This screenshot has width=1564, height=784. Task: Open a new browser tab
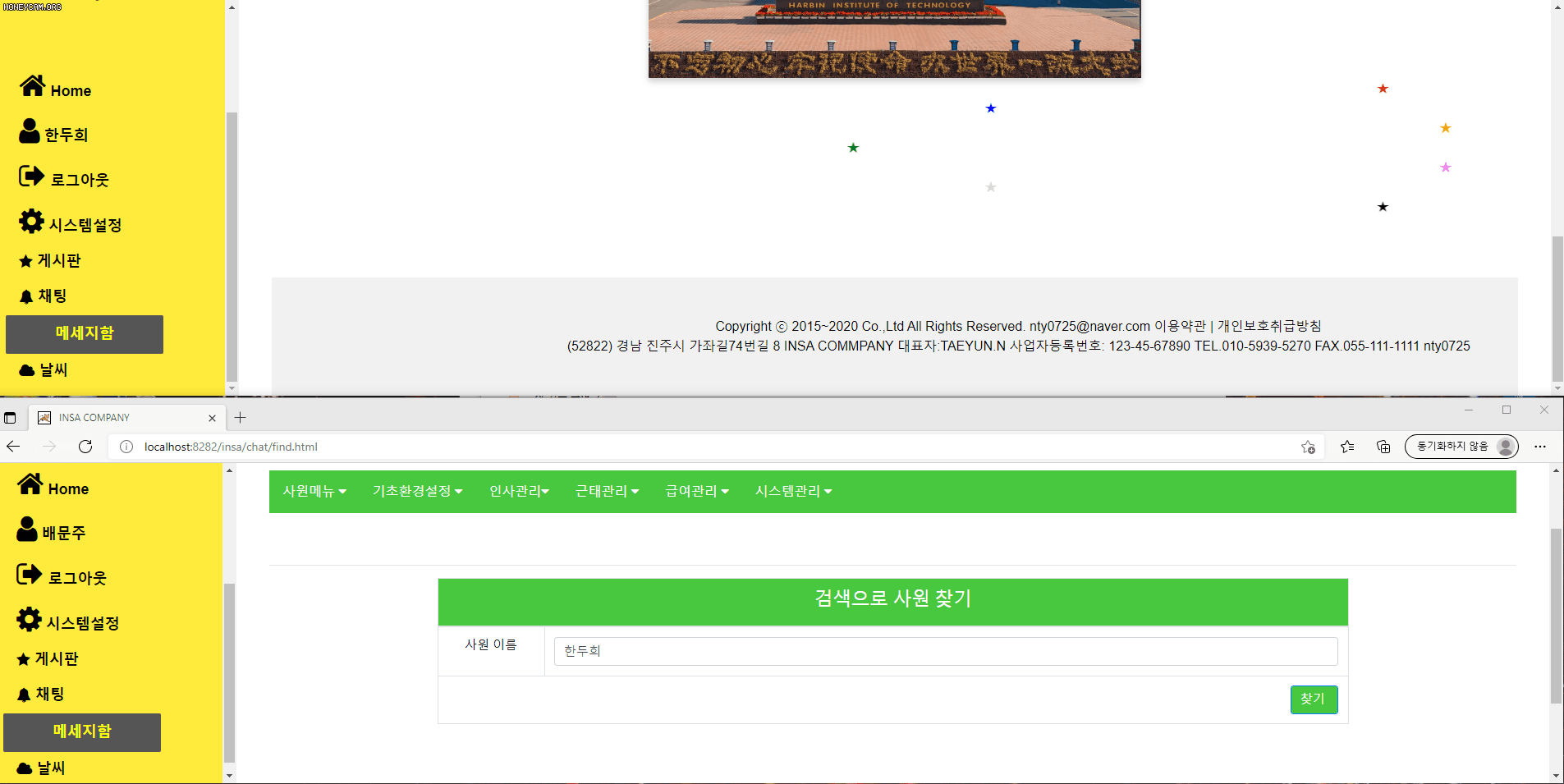240,418
